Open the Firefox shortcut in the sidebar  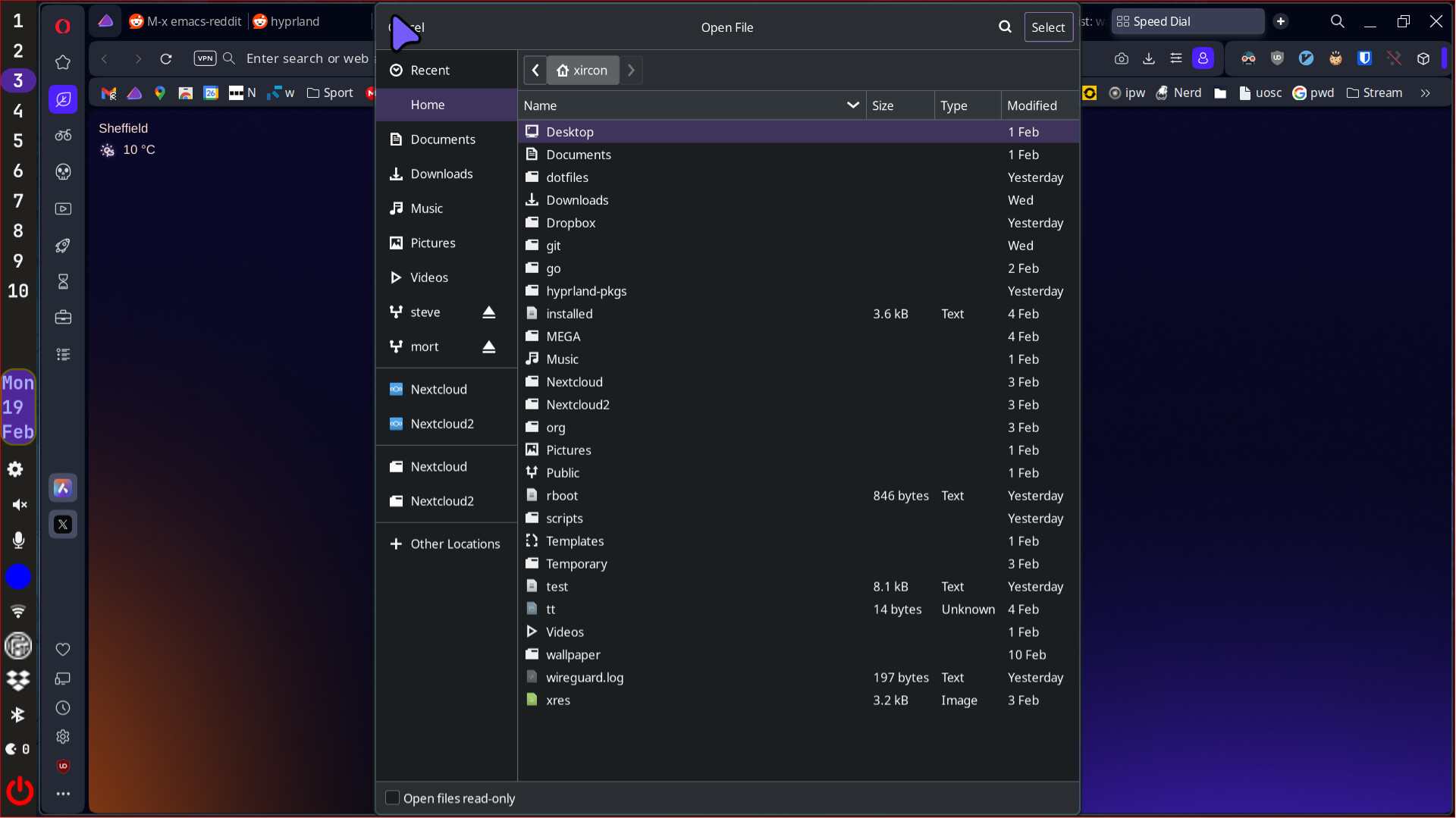(63, 487)
